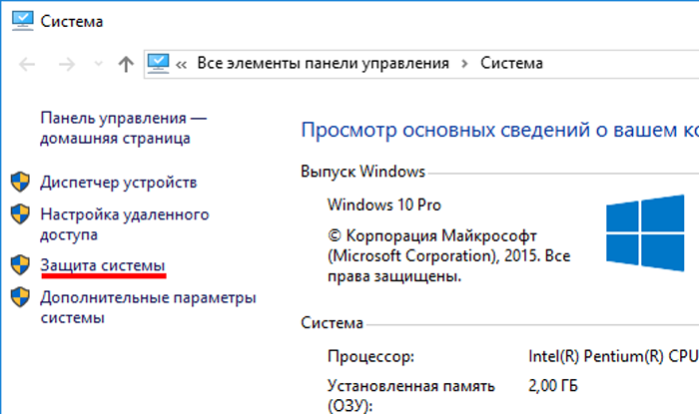Click the computer icon in address bar
The image size is (699, 414).
click(x=158, y=64)
